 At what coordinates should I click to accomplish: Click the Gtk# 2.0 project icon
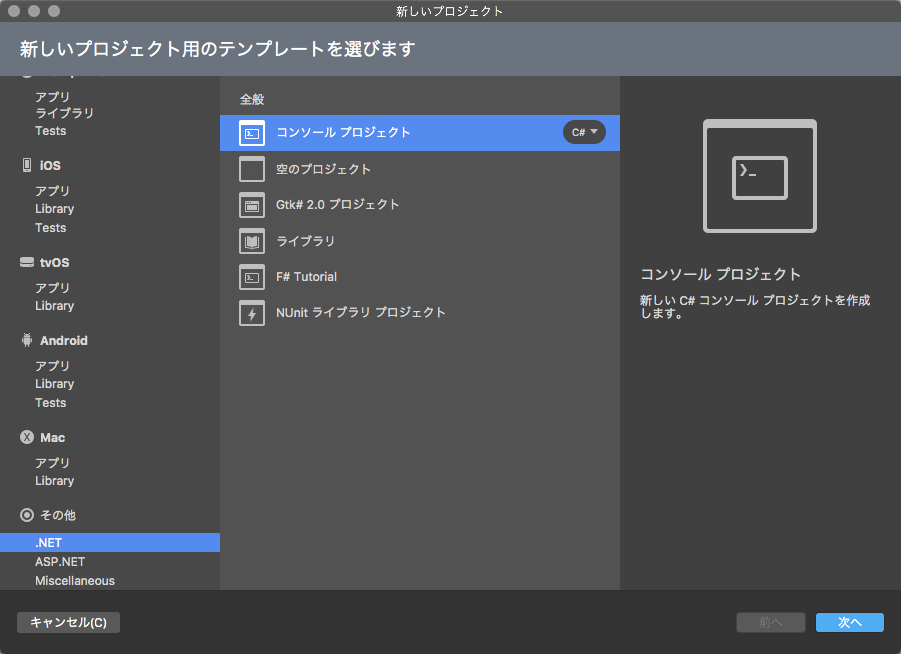252,205
